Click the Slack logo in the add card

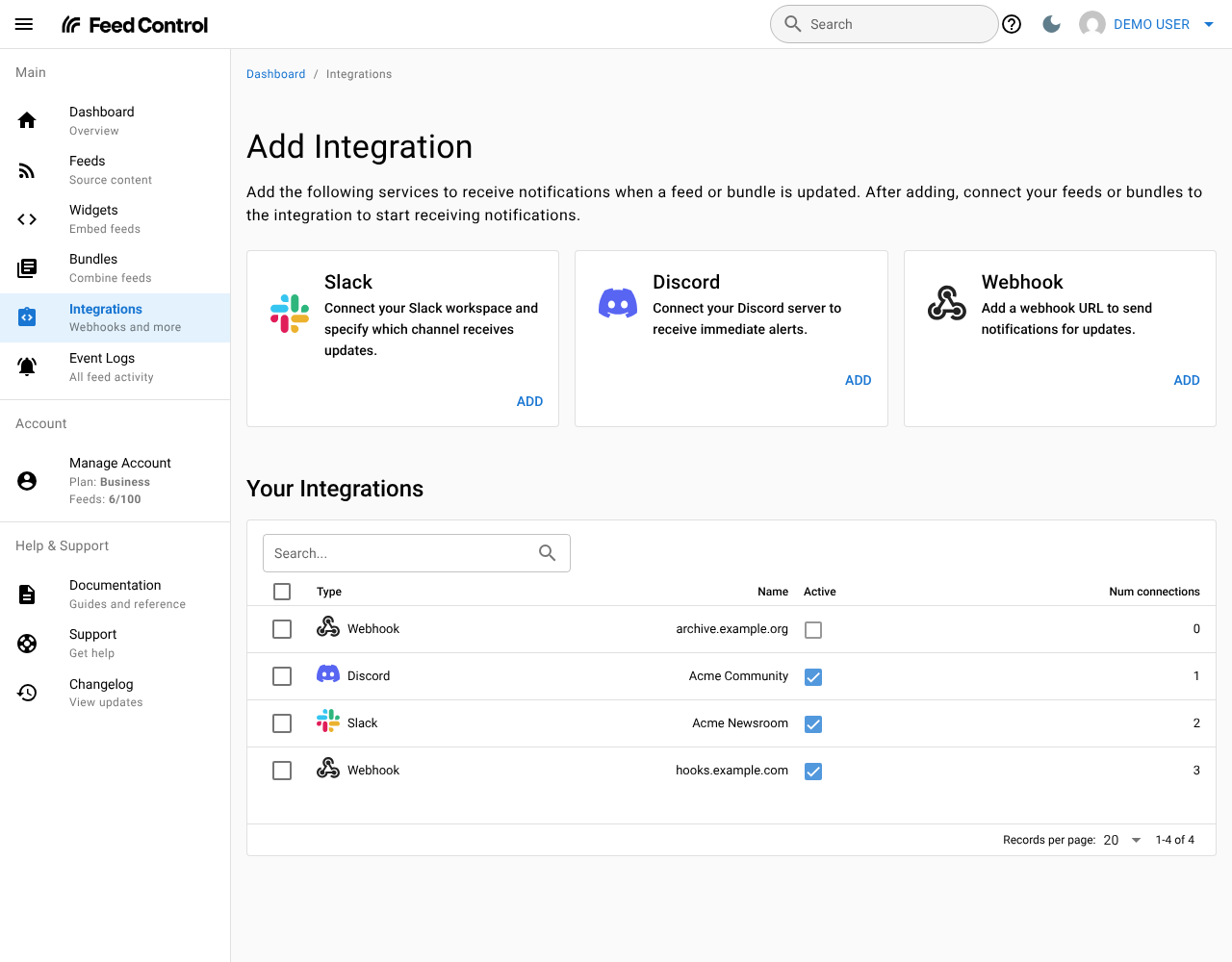tap(290, 314)
